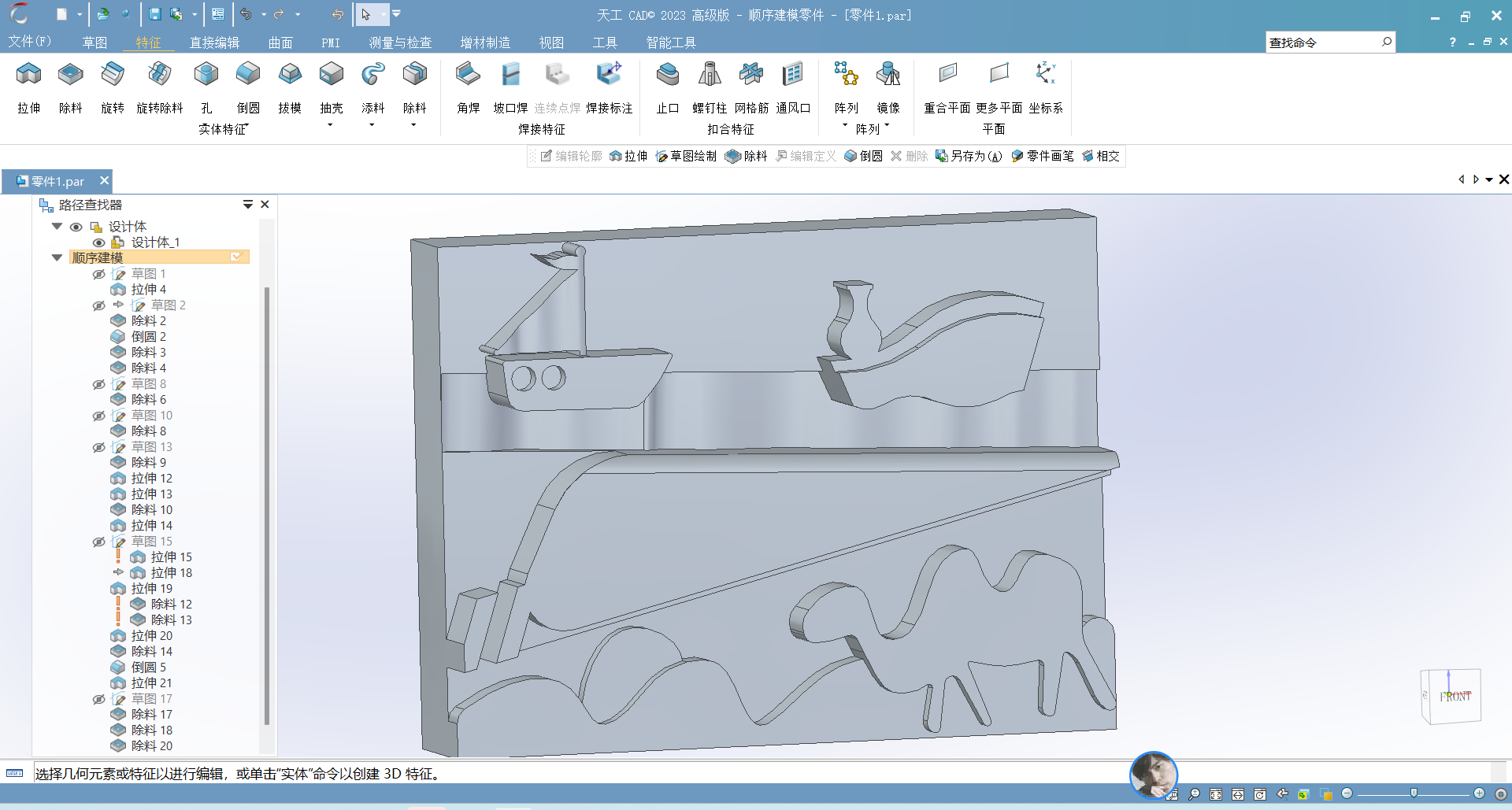The width and height of the screenshot is (1512, 810).
Task: Click the 焊接标注 weld annotation tool
Action: tap(609, 87)
